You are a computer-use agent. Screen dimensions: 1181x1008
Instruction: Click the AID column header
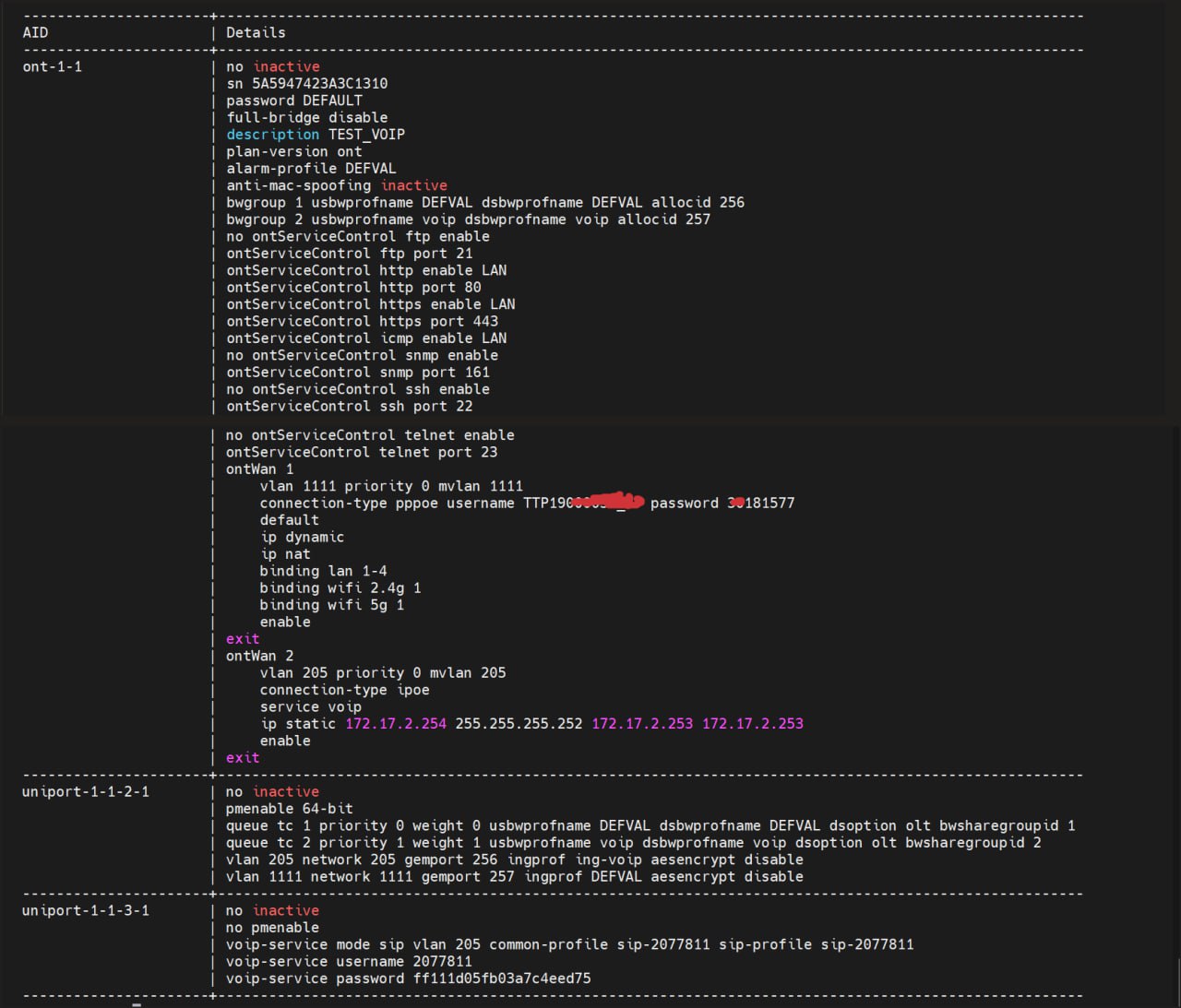(35, 32)
